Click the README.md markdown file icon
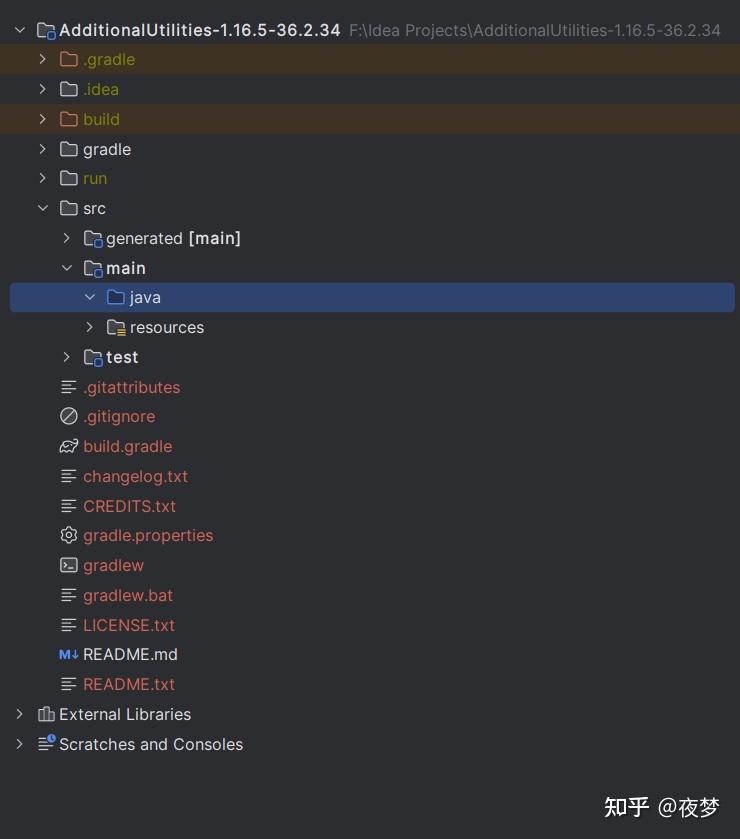The image size is (740, 839). coord(68,654)
